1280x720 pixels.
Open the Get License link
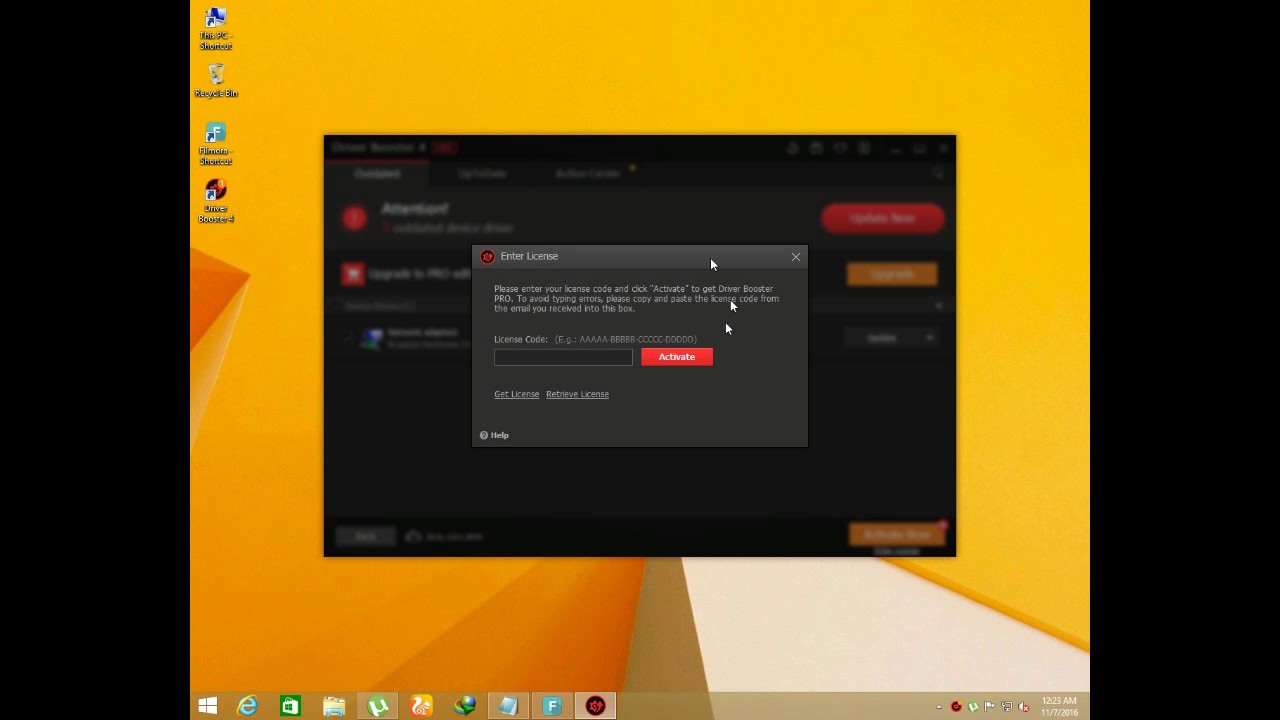click(x=516, y=394)
